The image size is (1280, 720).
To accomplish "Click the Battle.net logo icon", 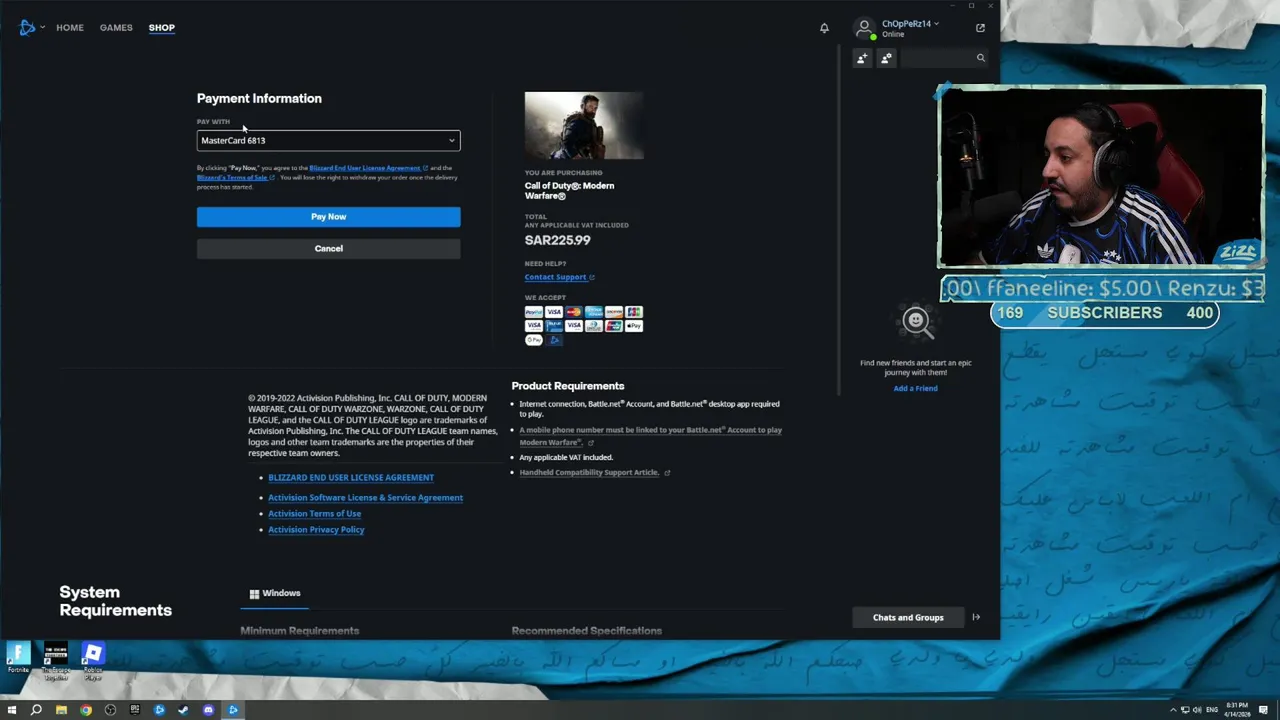I will (x=27, y=28).
